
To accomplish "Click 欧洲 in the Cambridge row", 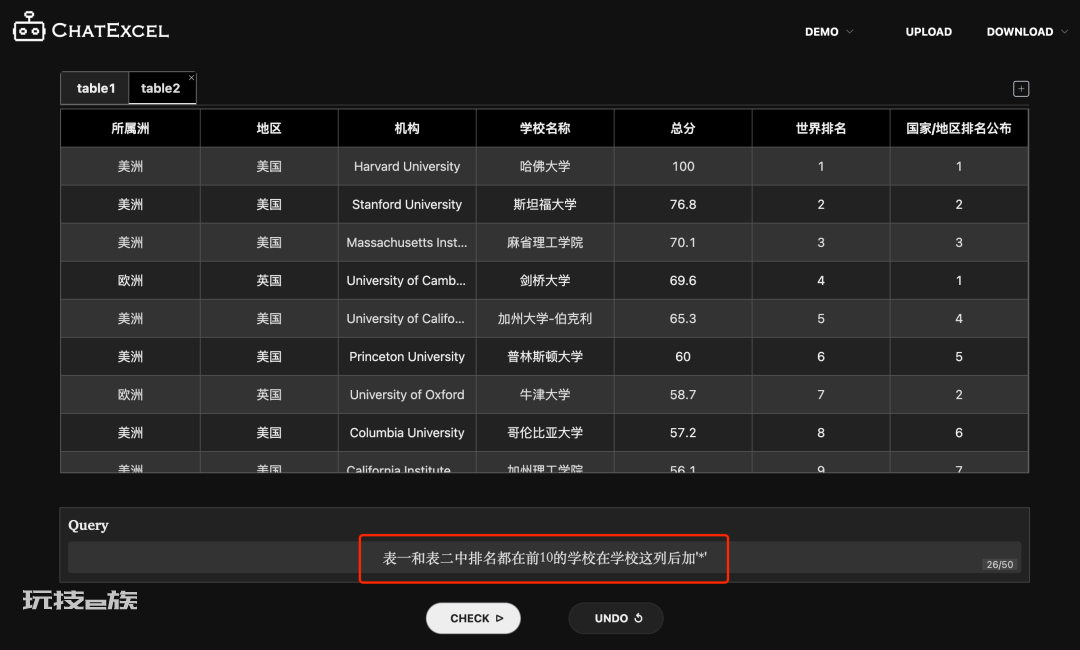I will click(130, 280).
